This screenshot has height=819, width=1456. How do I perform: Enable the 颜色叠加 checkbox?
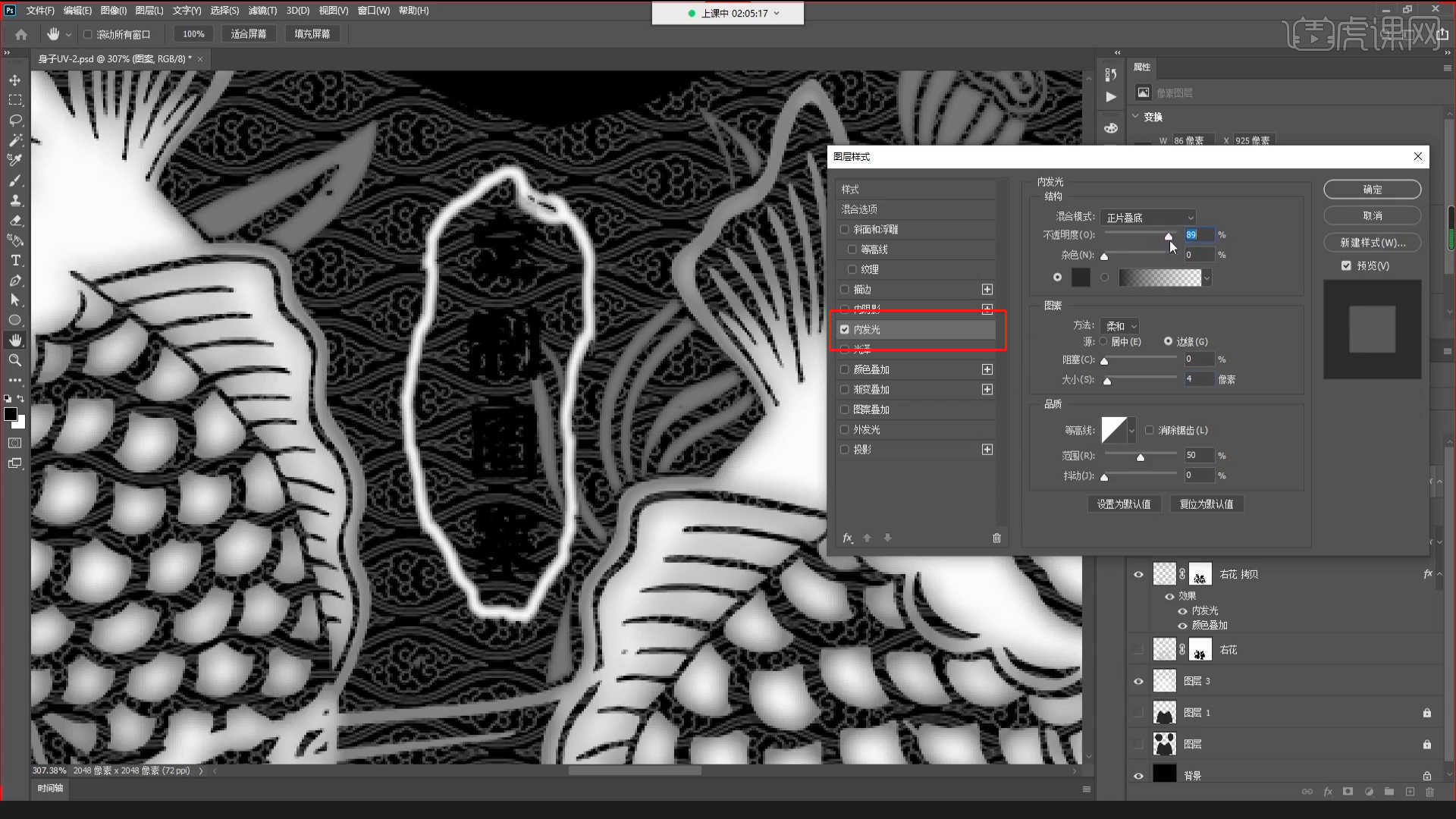tap(844, 369)
